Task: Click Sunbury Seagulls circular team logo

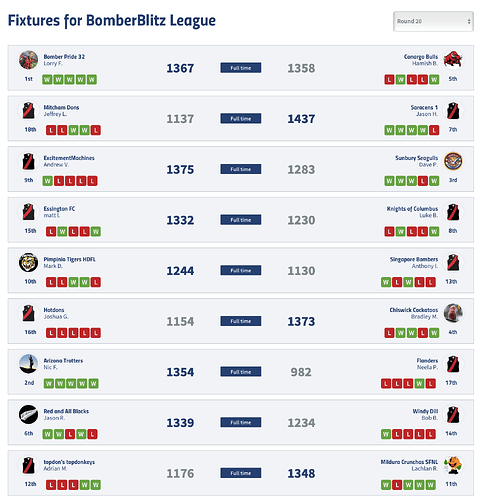Action: 453,161
